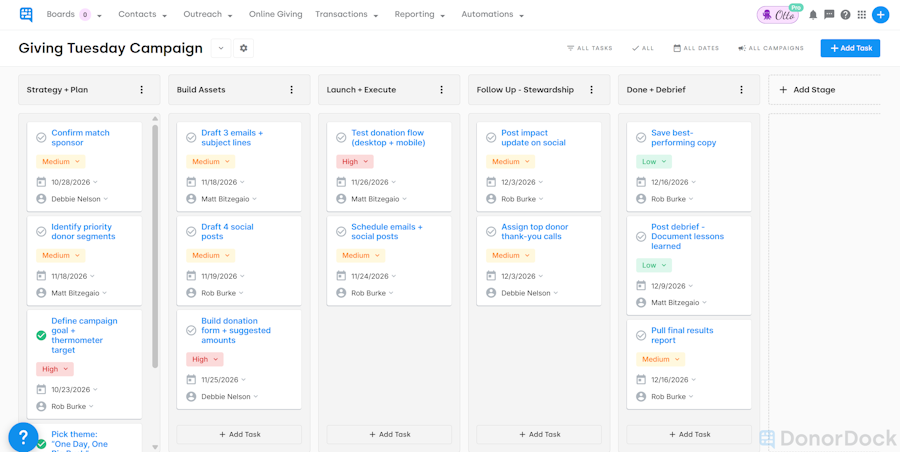The width and height of the screenshot is (900, 452).
Task: Open the Reporting menu
Action: (x=419, y=15)
